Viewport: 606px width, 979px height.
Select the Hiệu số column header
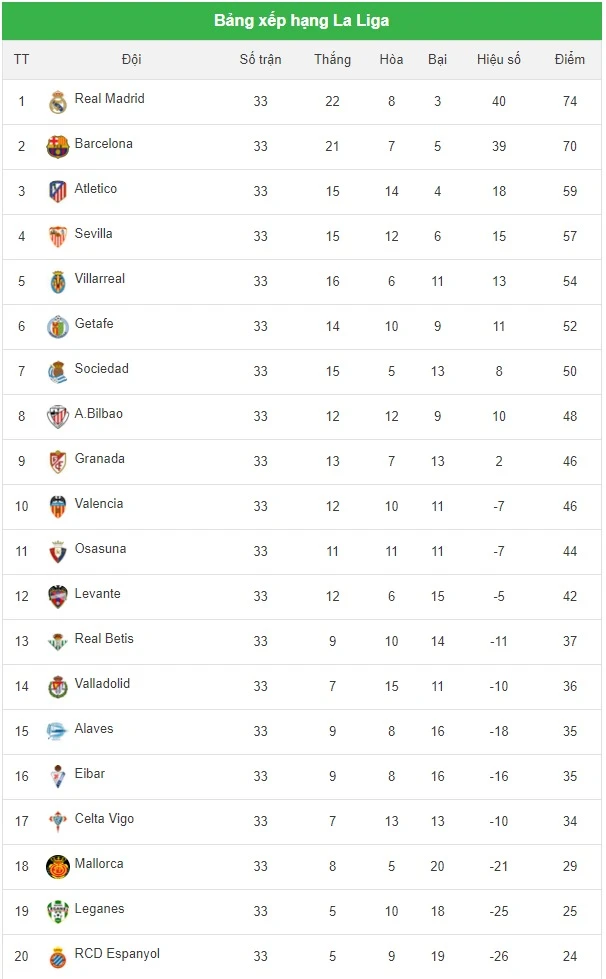click(499, 59)
